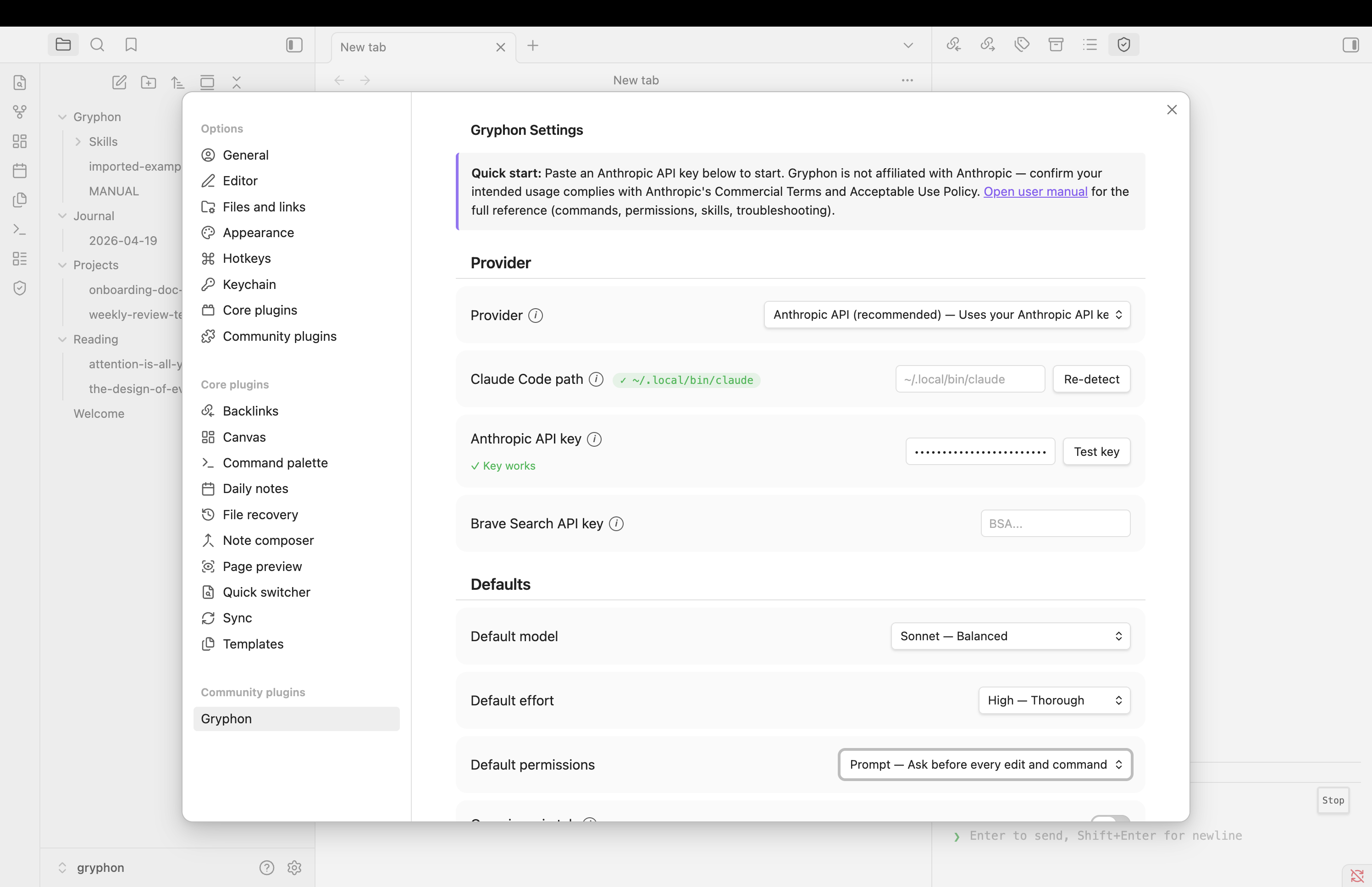
Task: Show info for Brave Search API key
Action: (616, 524)
